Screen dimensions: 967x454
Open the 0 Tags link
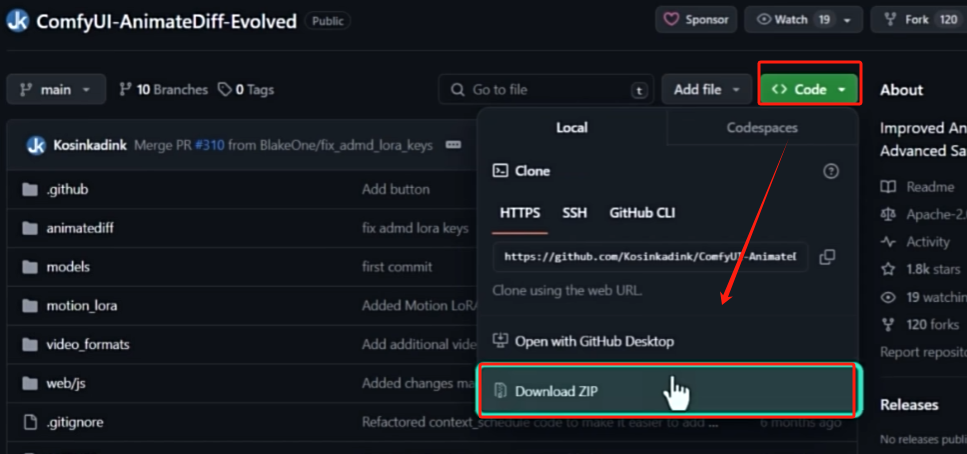[246, 90]
